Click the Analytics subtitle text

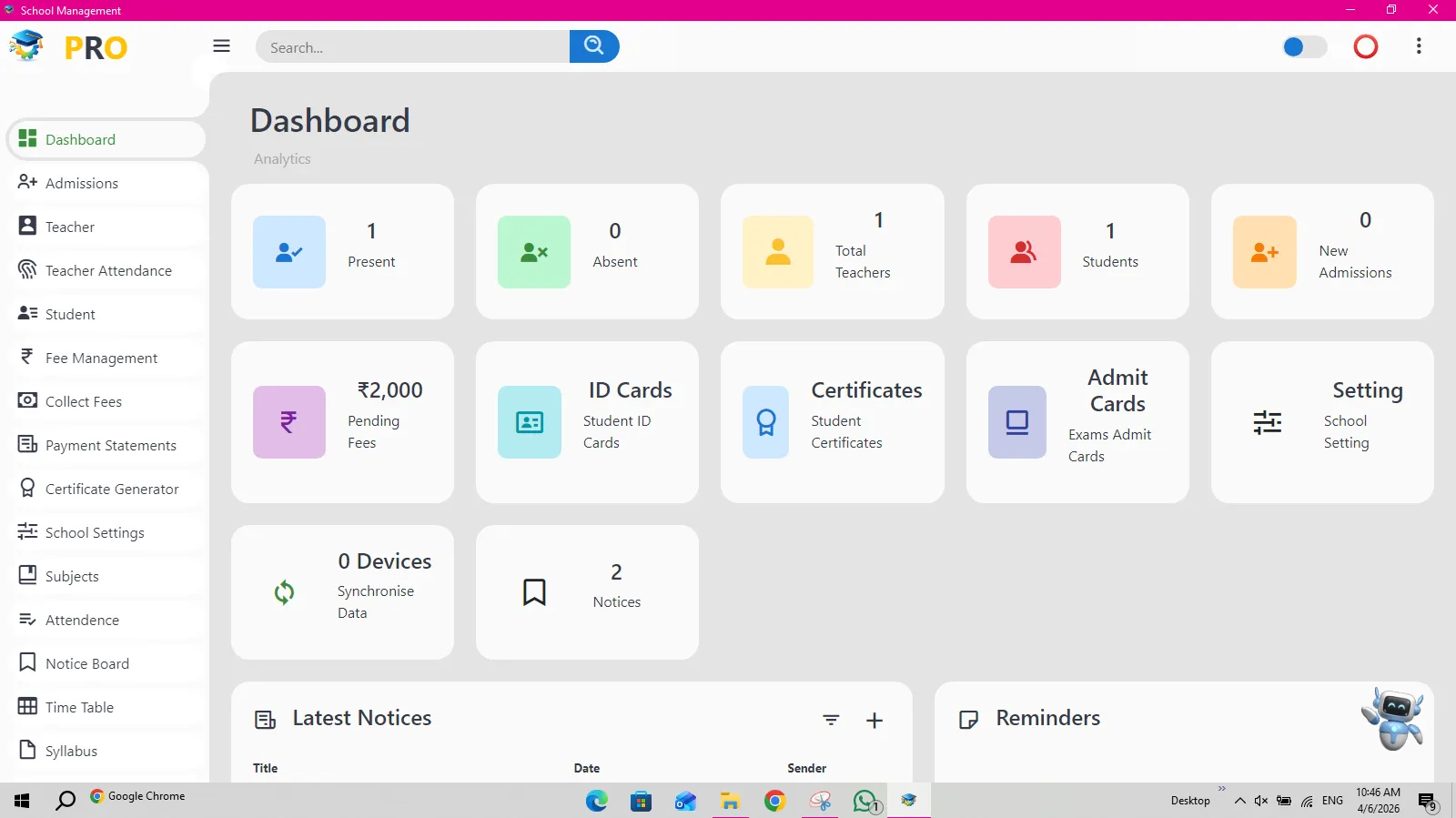[x=282, y=158]
